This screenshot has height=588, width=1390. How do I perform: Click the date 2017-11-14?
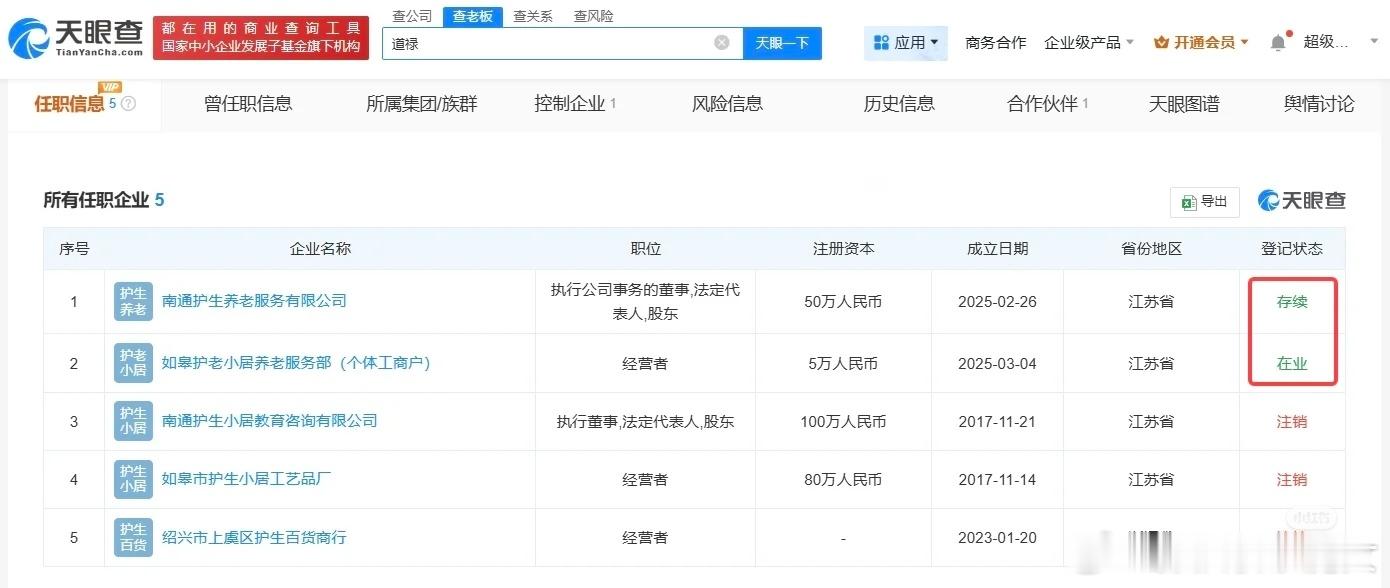pos(997,479)
